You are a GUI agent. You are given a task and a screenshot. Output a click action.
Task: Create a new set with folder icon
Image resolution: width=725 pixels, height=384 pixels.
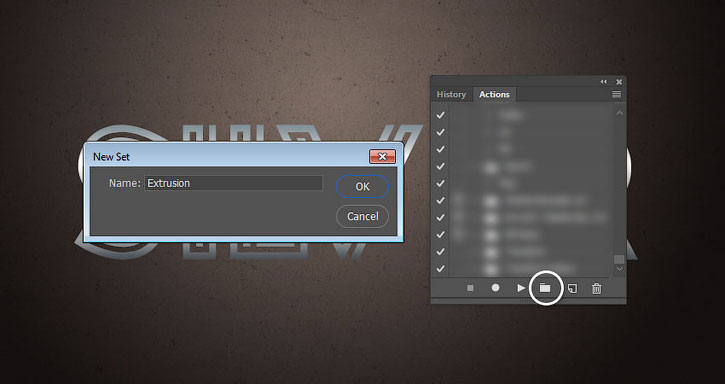[x=545, y=288]
